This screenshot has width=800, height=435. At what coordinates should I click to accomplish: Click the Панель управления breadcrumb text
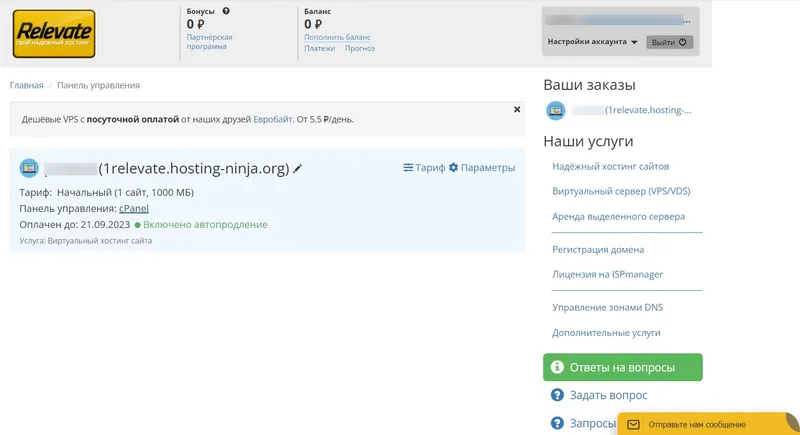tap(98, 85)
